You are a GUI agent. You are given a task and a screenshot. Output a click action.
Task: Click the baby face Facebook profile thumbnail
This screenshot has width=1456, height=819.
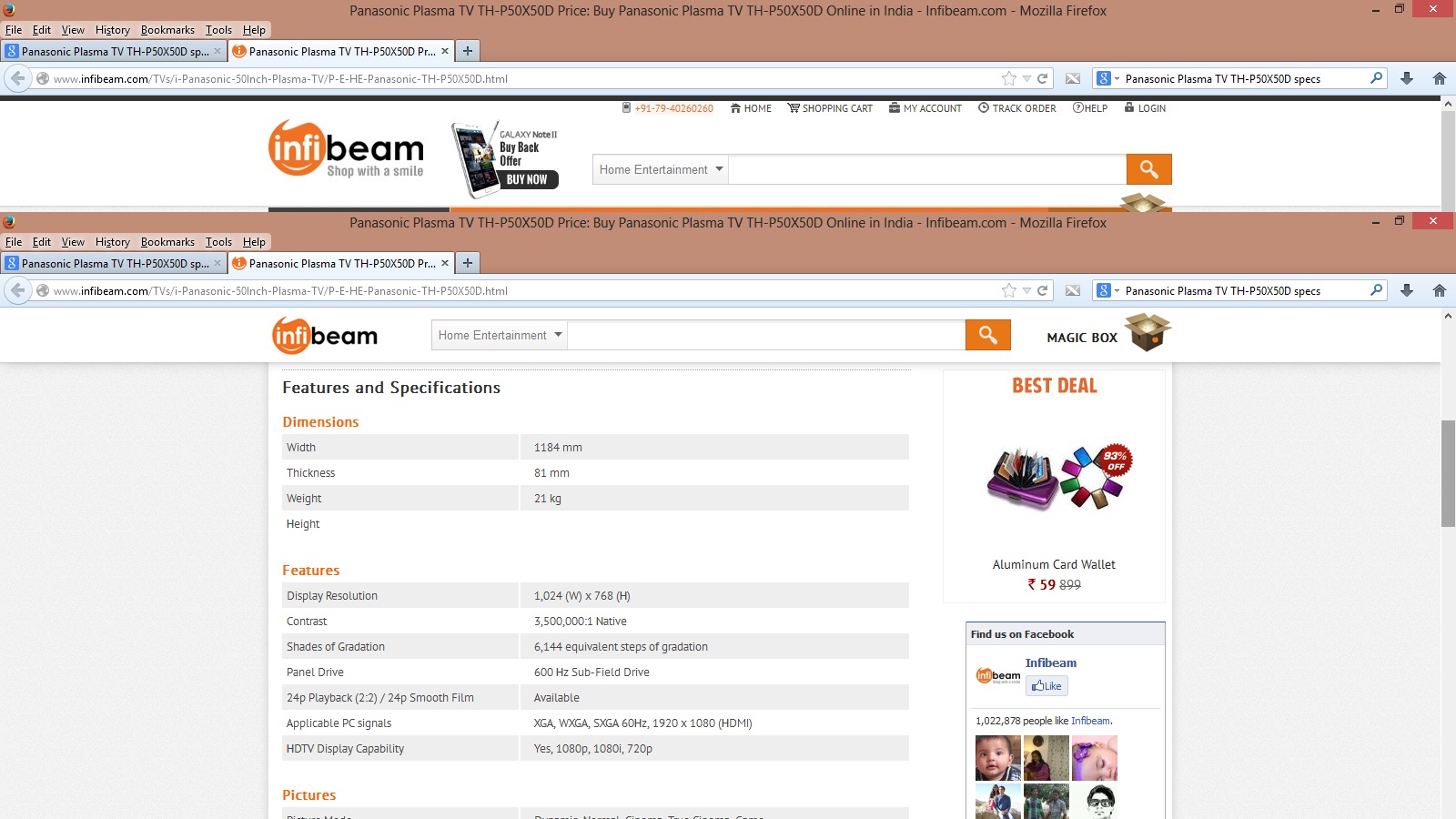998,758
